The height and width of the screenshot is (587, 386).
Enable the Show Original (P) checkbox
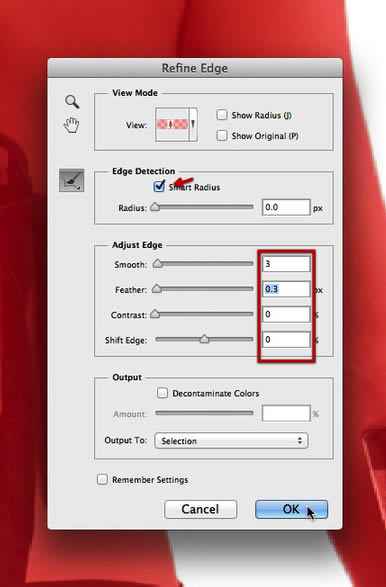coord(222,136)
